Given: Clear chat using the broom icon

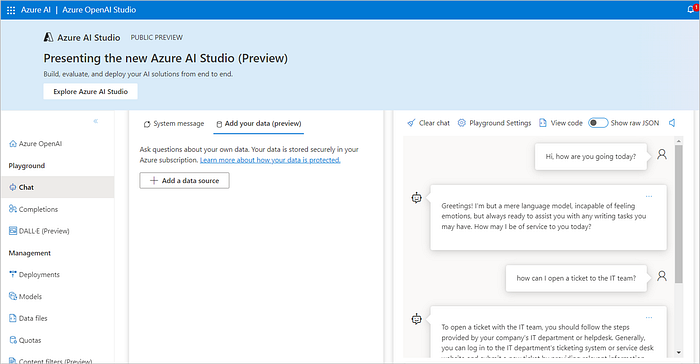Looking at the screenshot, I should point(428,123).
